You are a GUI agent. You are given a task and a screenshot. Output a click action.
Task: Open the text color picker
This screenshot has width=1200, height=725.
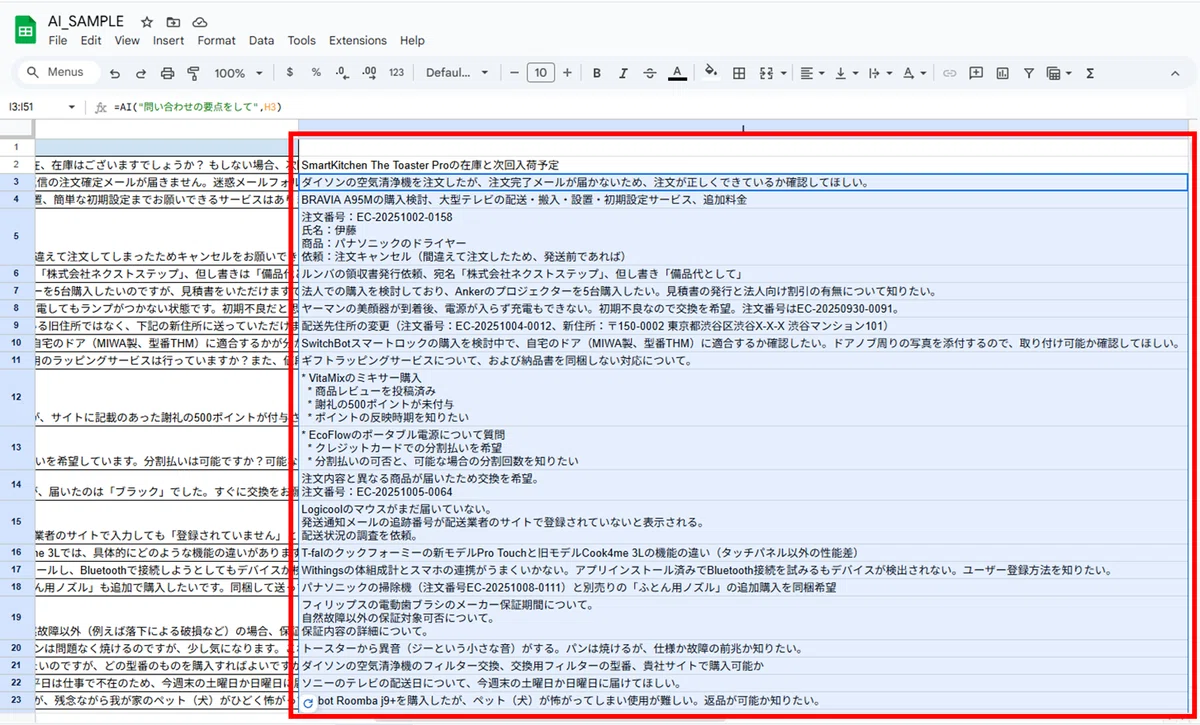point(677,73)
